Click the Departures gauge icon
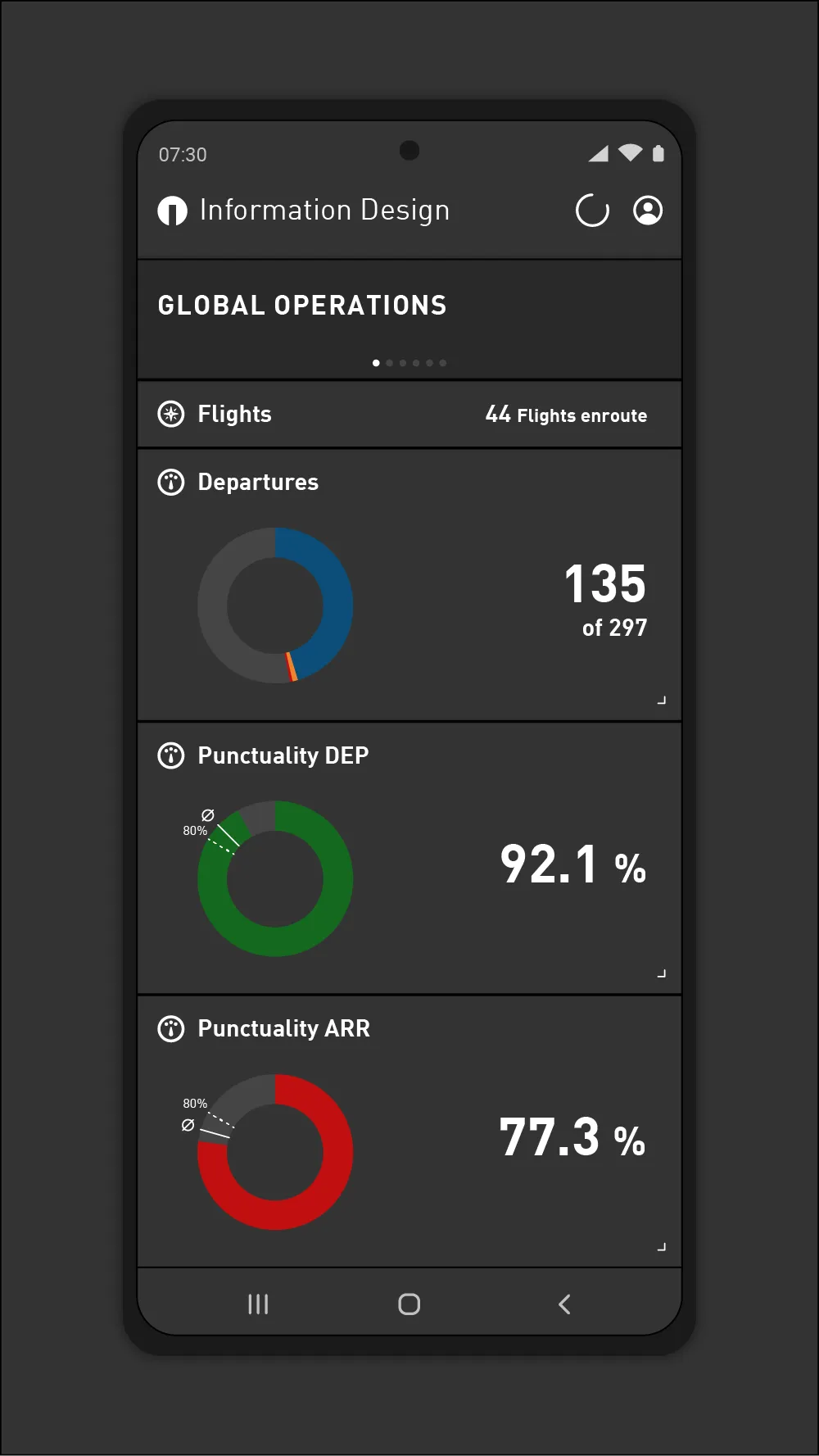819x1456 pixels. [x=171, y=483]
